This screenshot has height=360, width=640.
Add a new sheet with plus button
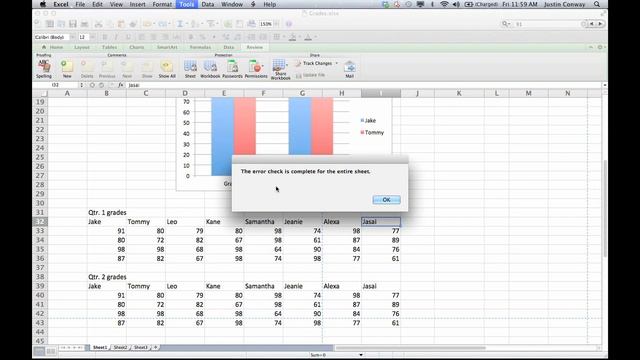(x=156, y=347)
